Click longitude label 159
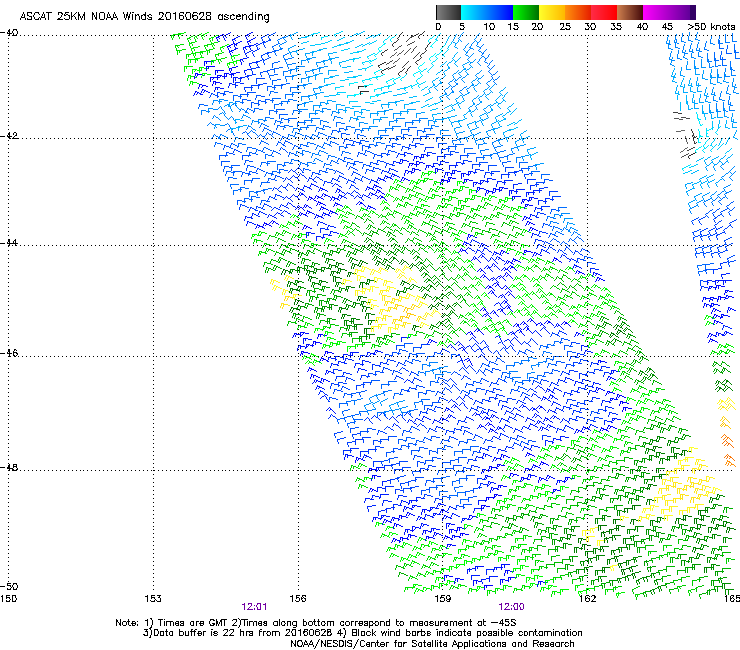Viewport: 740px width, 650px height. pos(442,599)
